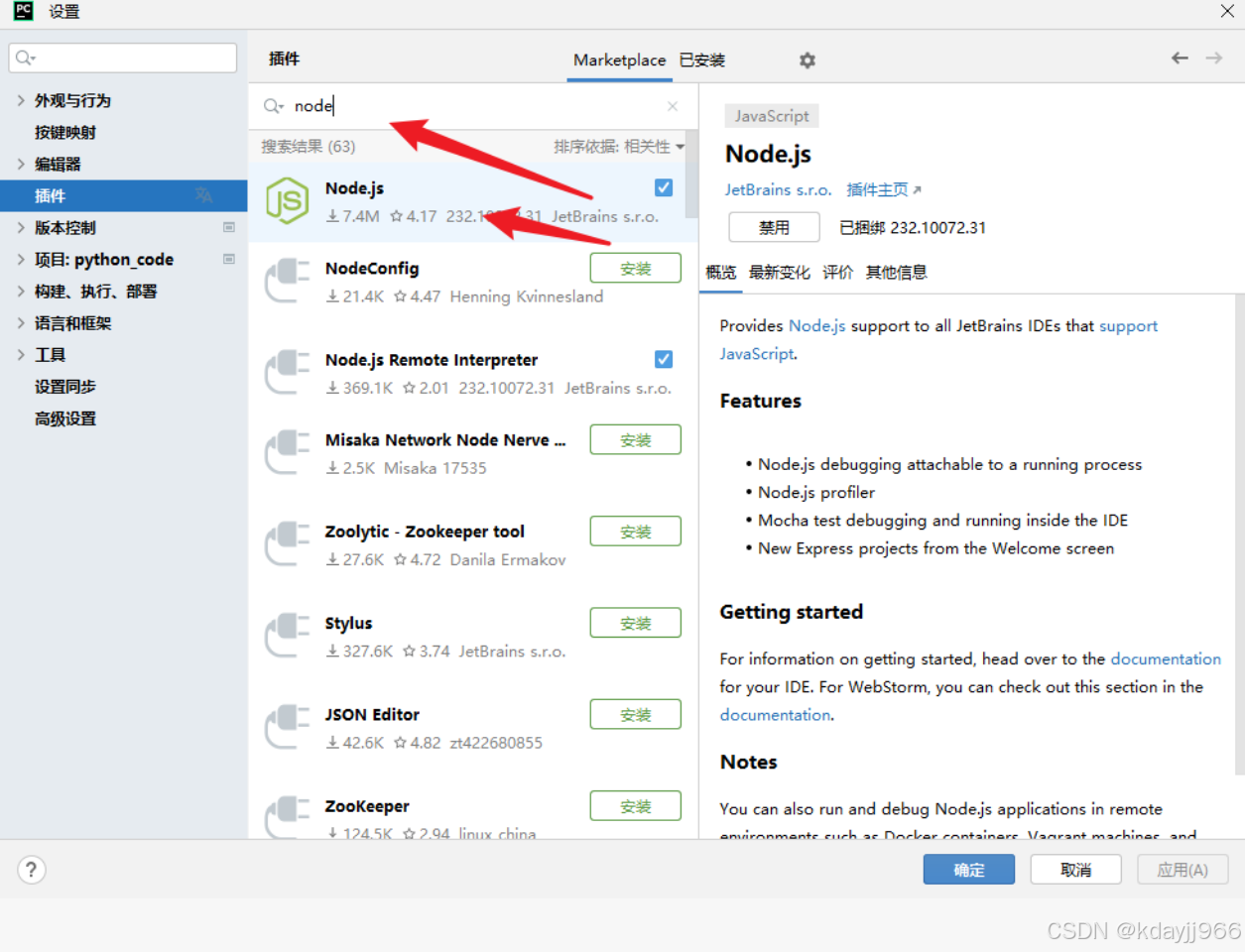1245x952 pixels.
Task: Cancel with 取消 button
Action: point(1076,870)
